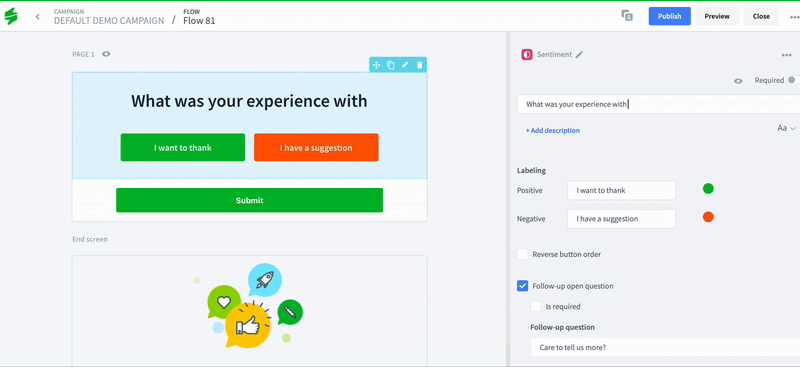Click the + Add description link

(553, 131)
